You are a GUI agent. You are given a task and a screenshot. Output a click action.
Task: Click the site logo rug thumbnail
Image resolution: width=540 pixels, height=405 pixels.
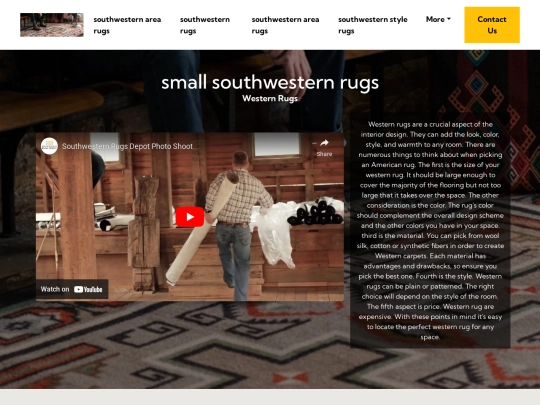[52, 25]
